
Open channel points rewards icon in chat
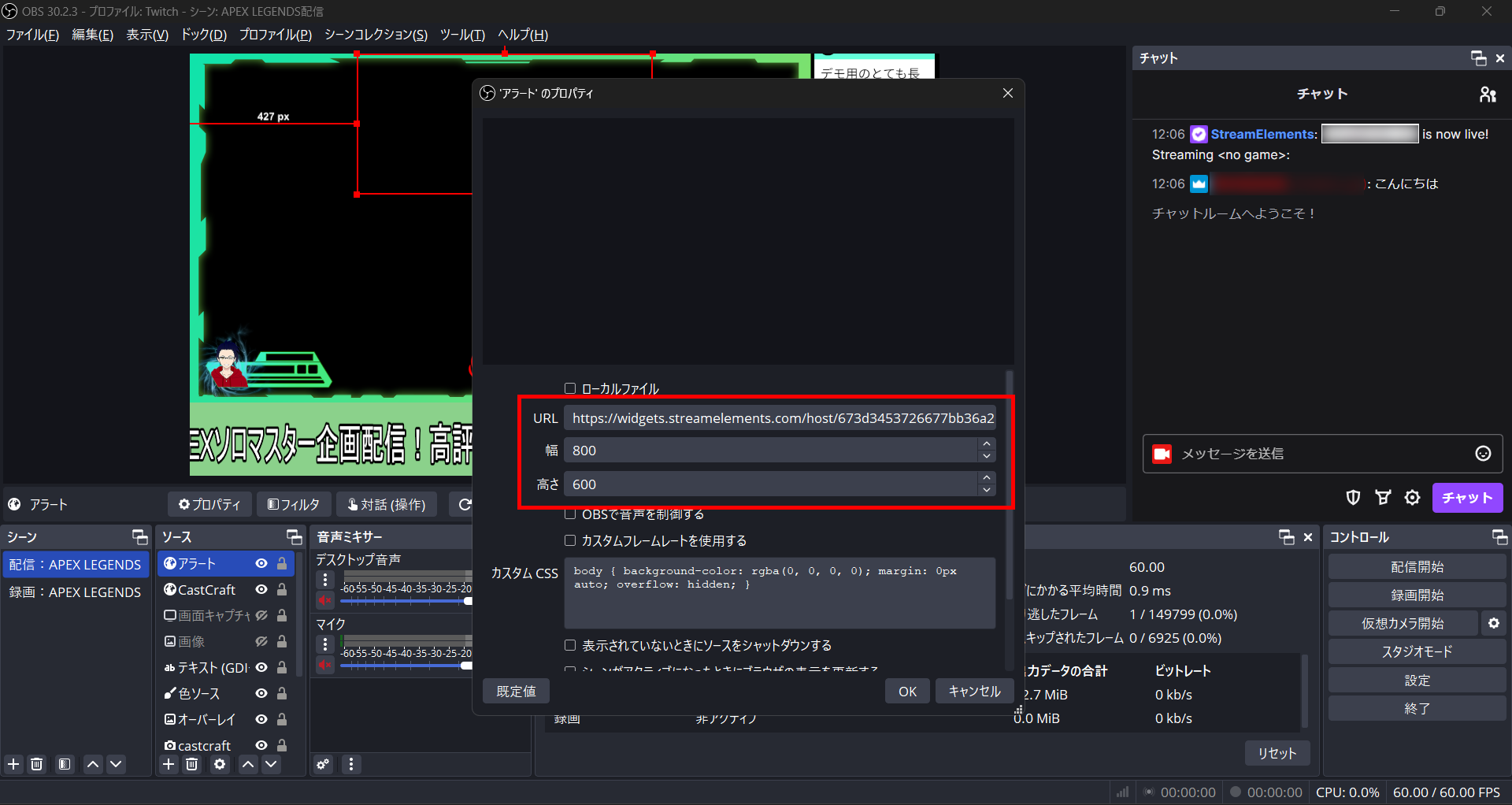(x=1383, y=497)
